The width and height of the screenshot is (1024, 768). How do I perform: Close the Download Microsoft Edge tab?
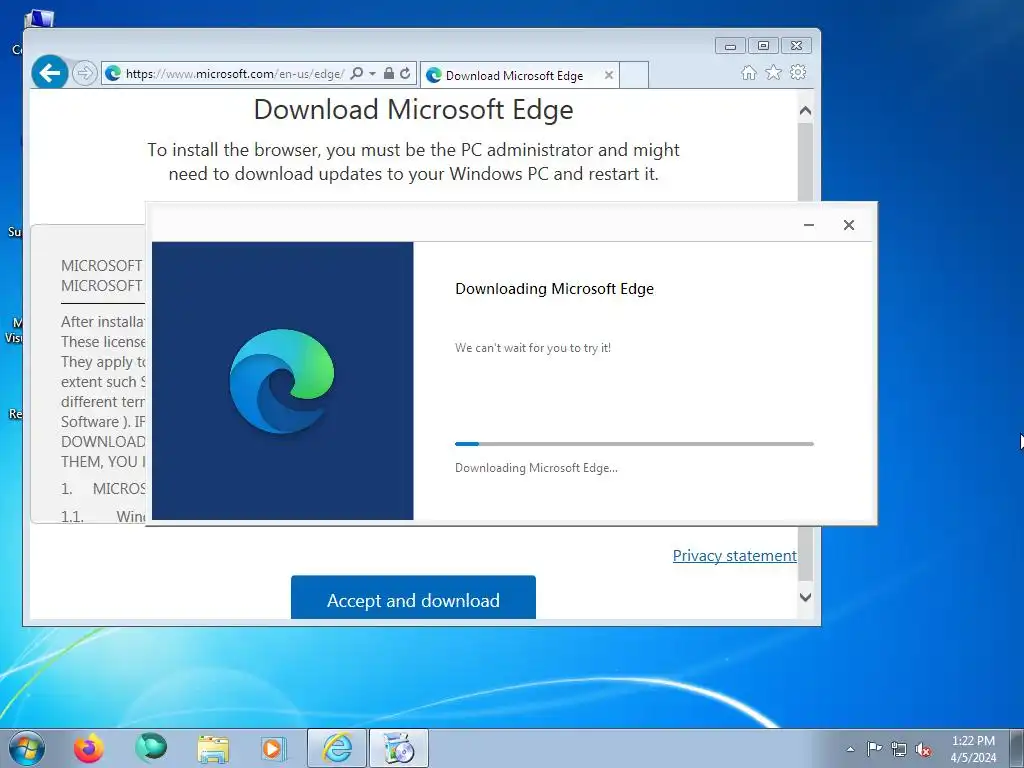609,75
